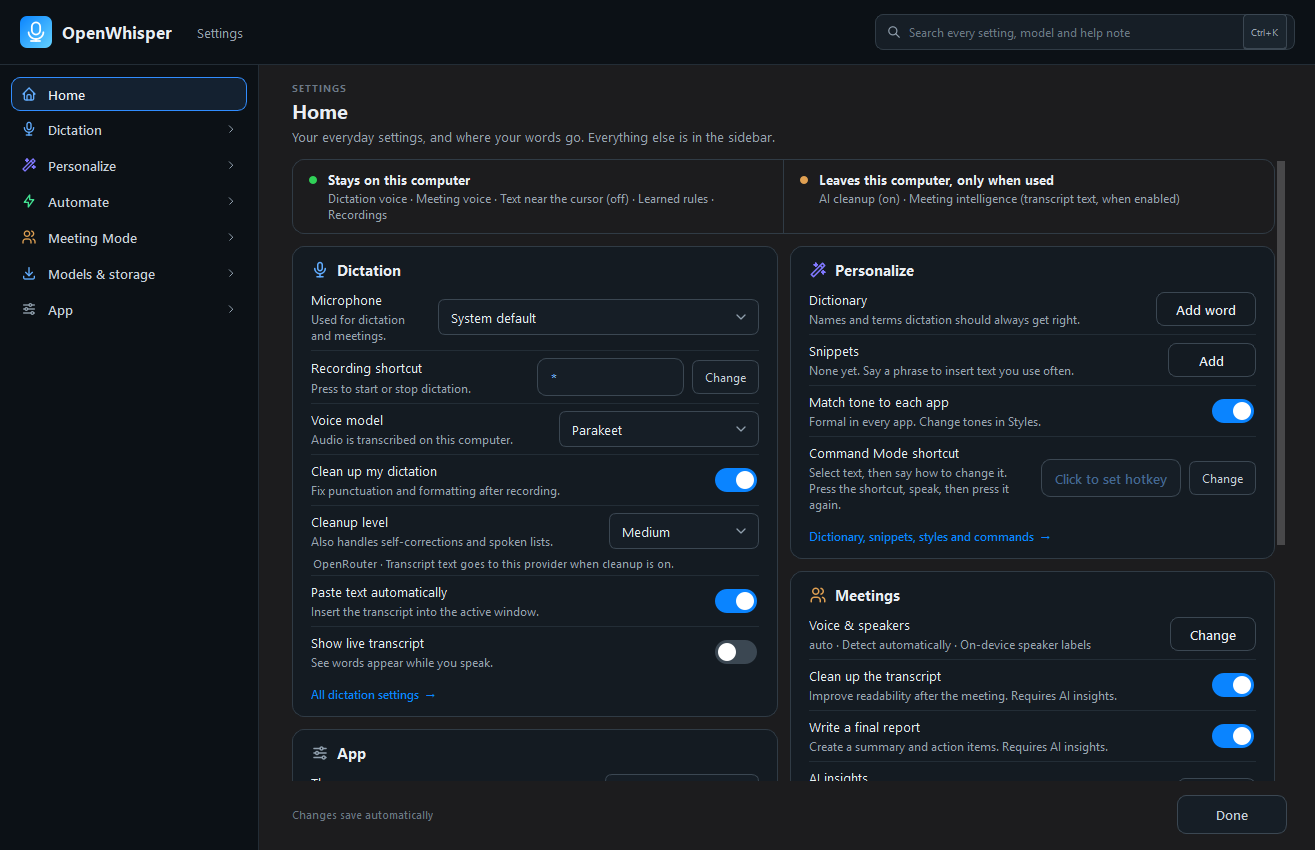Enable Show live transcript
Screen dimensions: 1315x850
(736, 652)
